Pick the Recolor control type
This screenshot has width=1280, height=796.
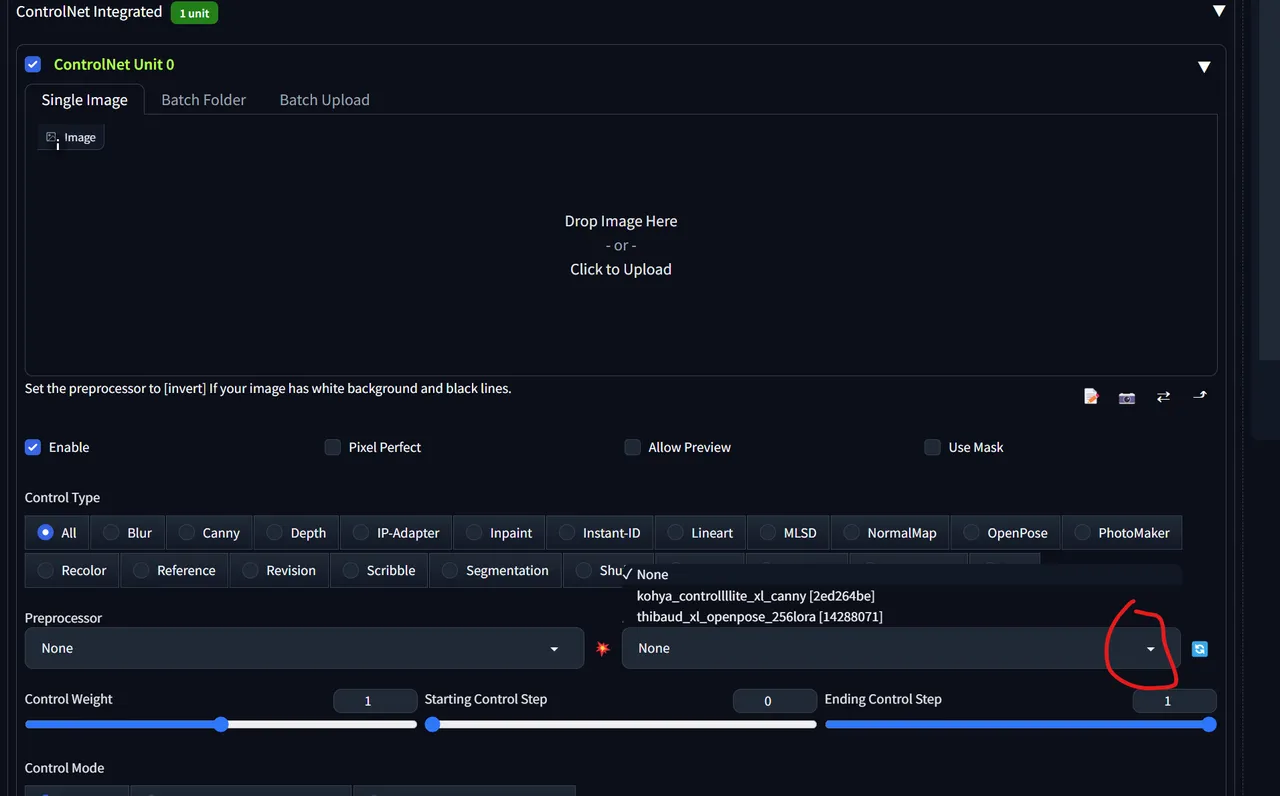72,571
